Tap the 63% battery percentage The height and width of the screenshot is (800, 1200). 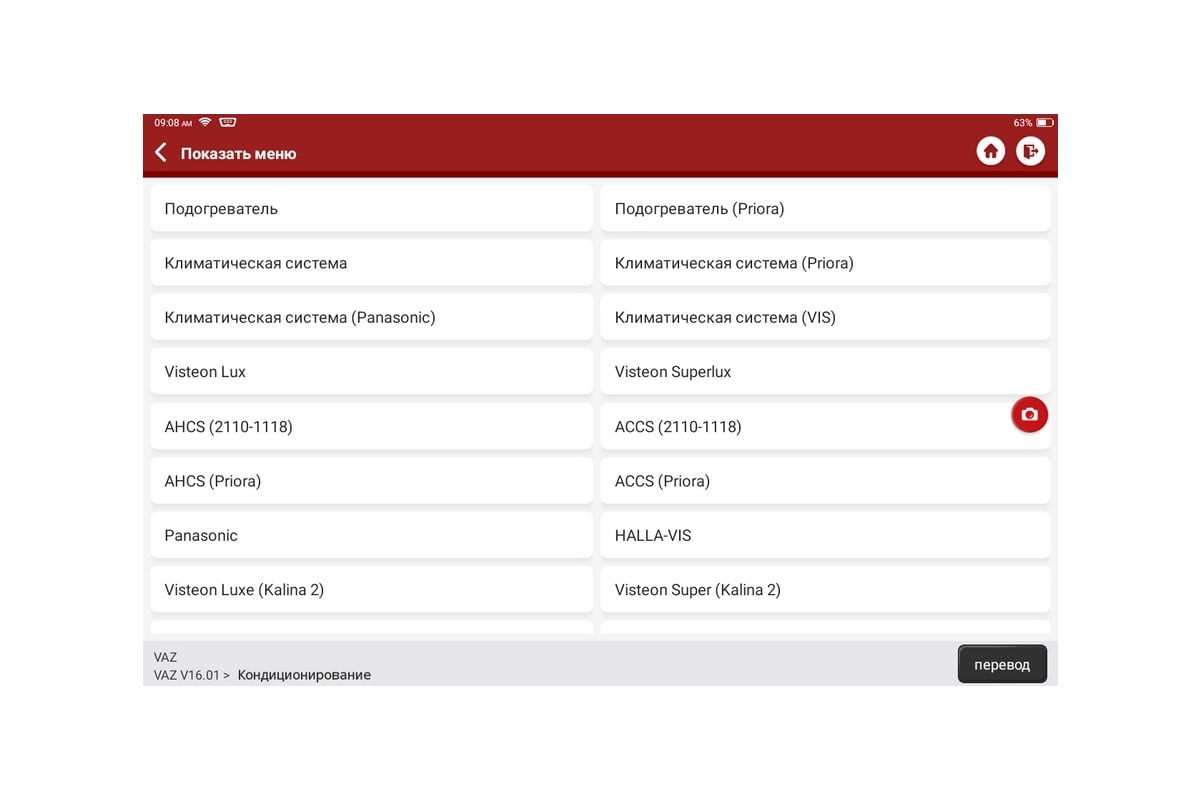click(1023, 122)
